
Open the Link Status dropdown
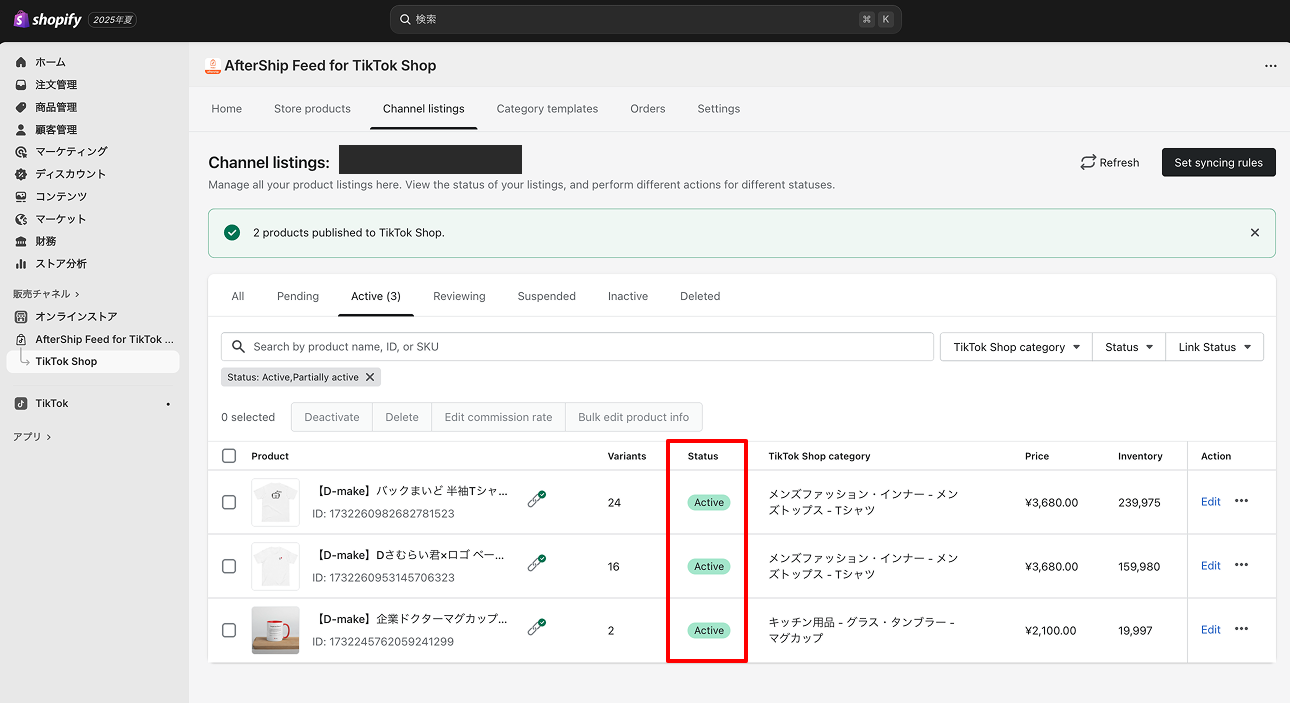point(1214,347)
